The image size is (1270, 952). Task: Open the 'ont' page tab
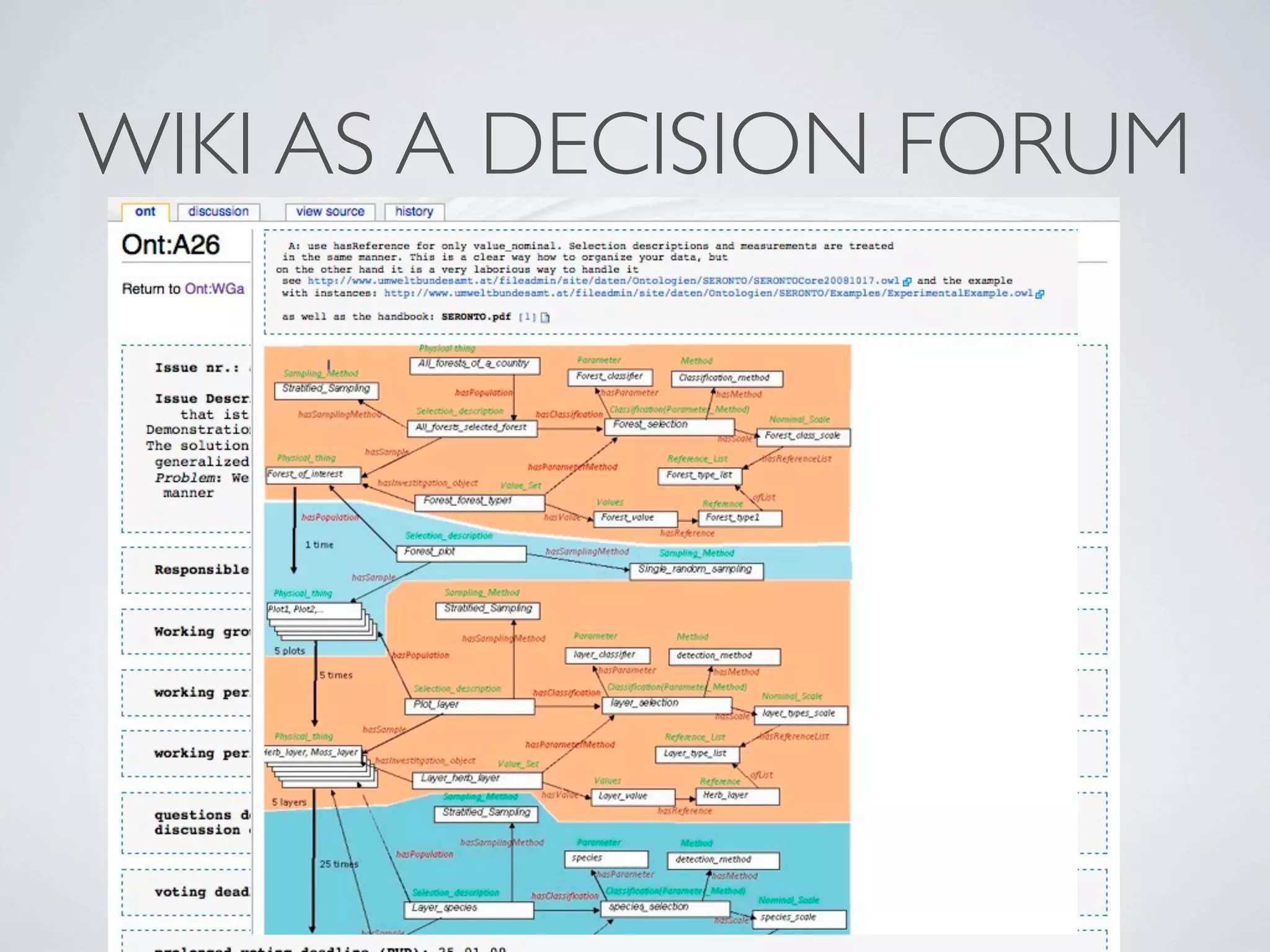point(145,211)
